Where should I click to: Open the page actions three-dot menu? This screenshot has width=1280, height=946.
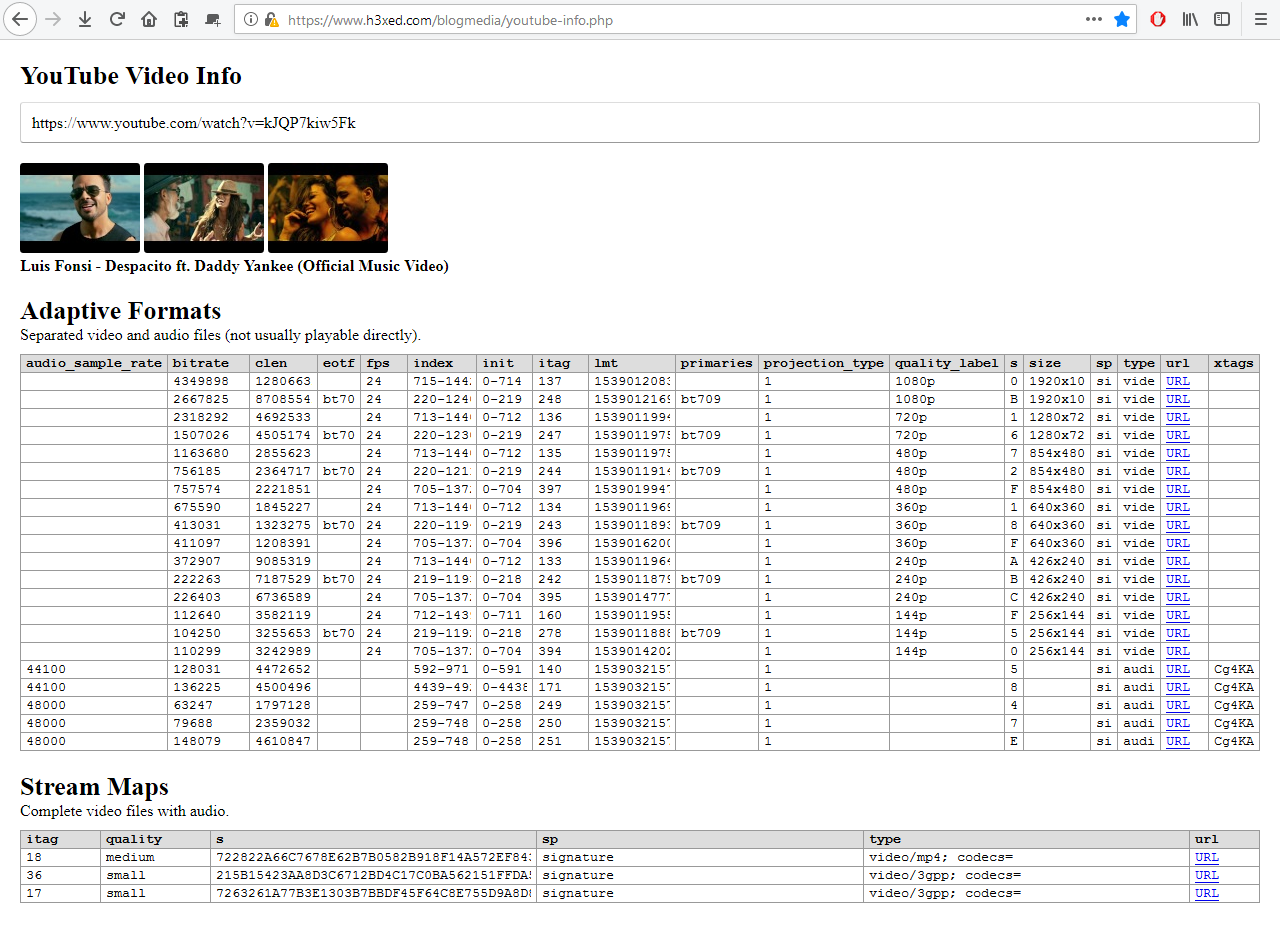click(x=1094, y=19)
